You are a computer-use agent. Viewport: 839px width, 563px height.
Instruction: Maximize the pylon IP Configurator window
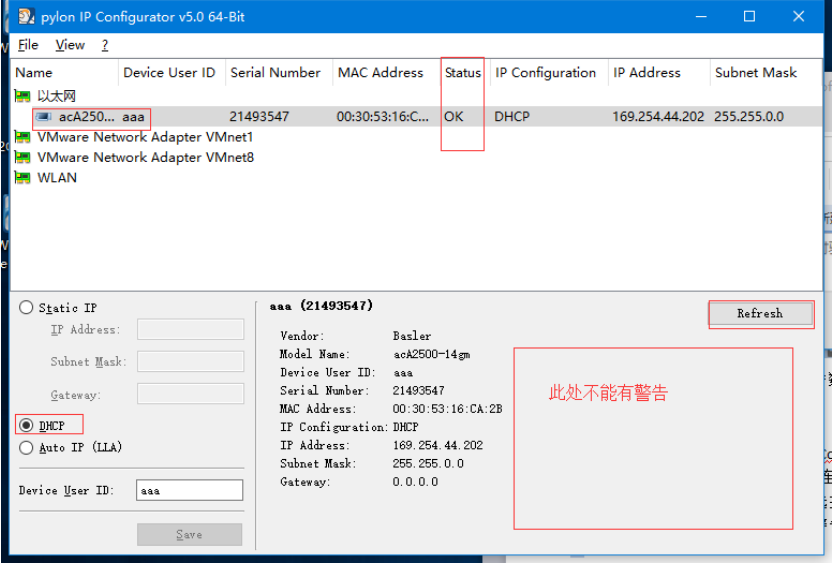click(x=750, y=16)
